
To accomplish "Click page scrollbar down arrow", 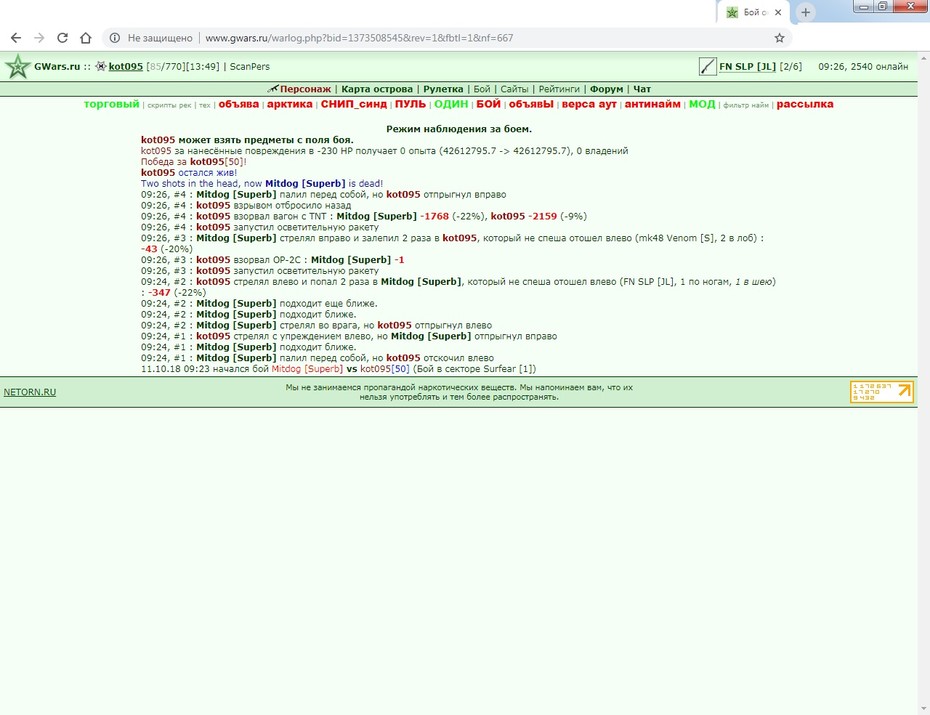I will (x=923, y=709).
